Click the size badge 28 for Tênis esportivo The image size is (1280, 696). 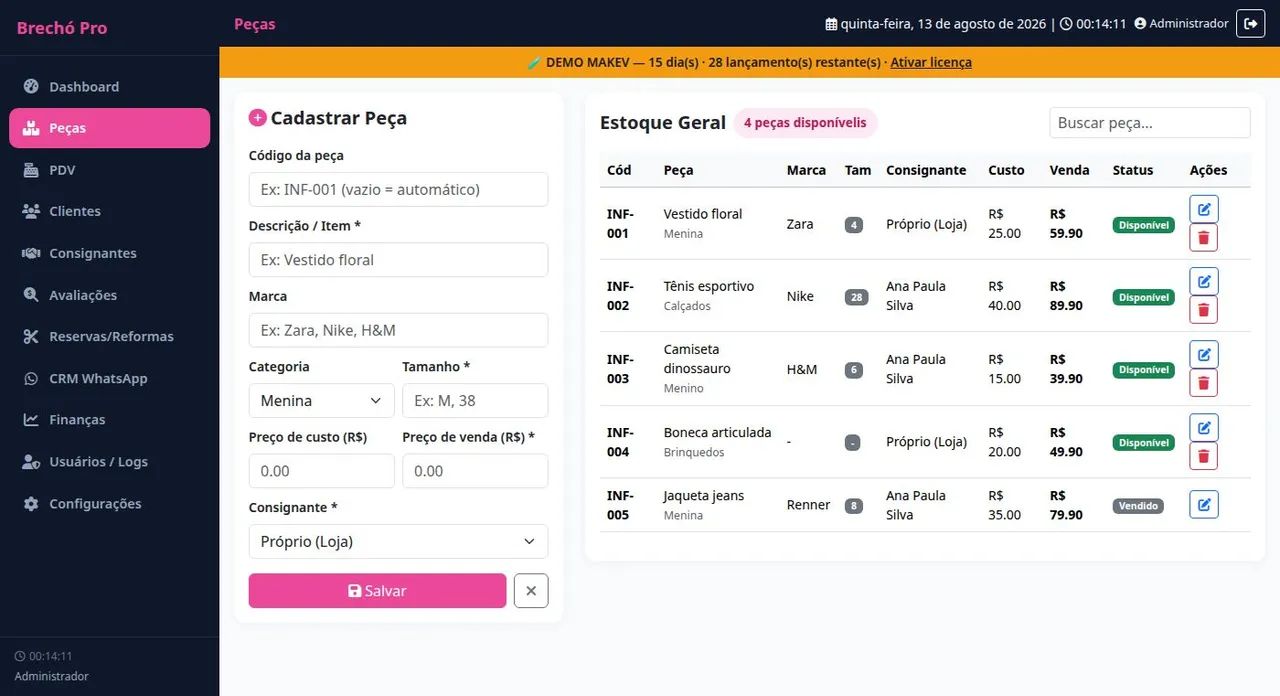(856, 297)
